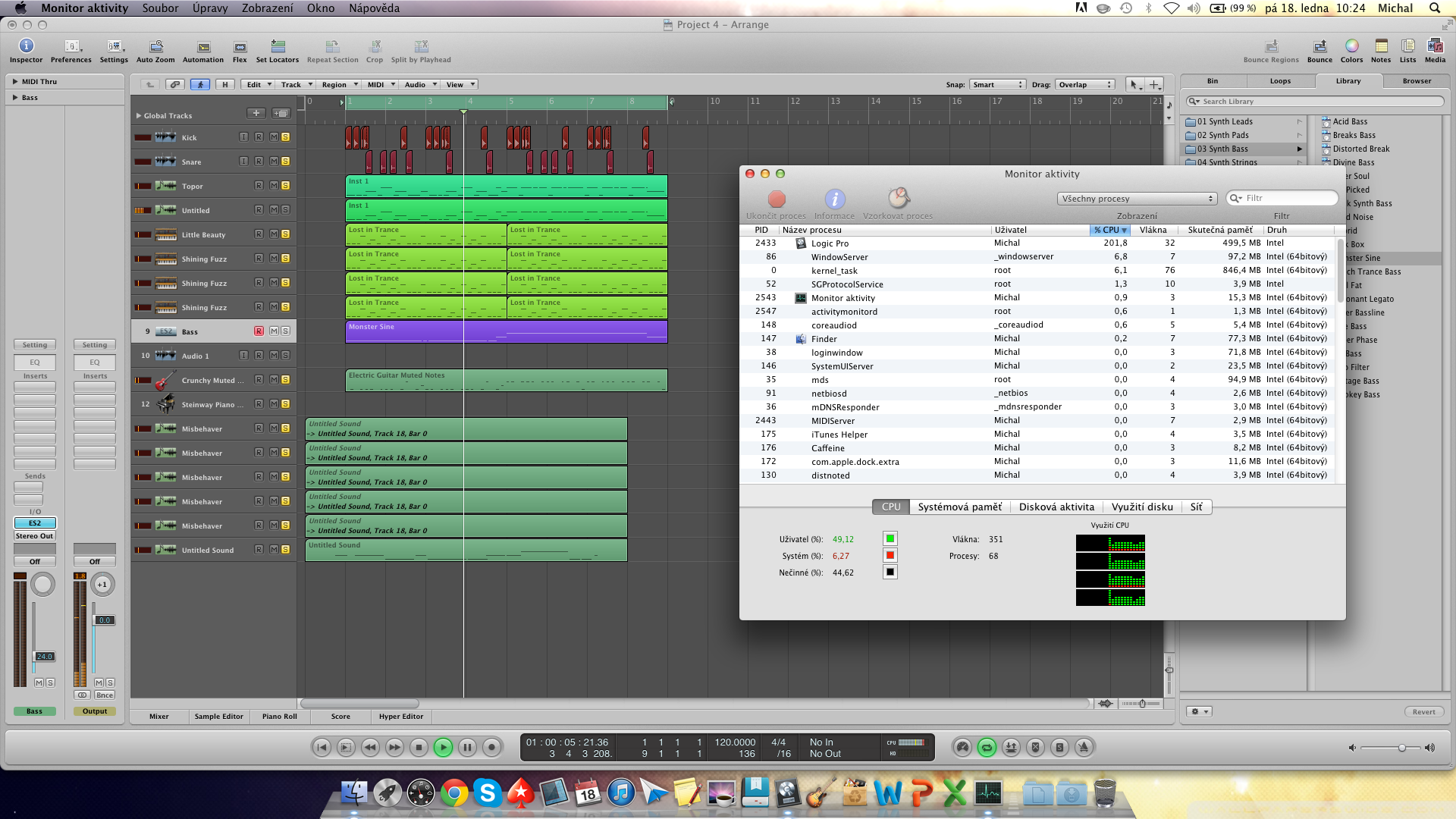This screenshot has width=1456, height=819.
Task: Click the Revert button in Library
Action: [x=1423, y=712]
